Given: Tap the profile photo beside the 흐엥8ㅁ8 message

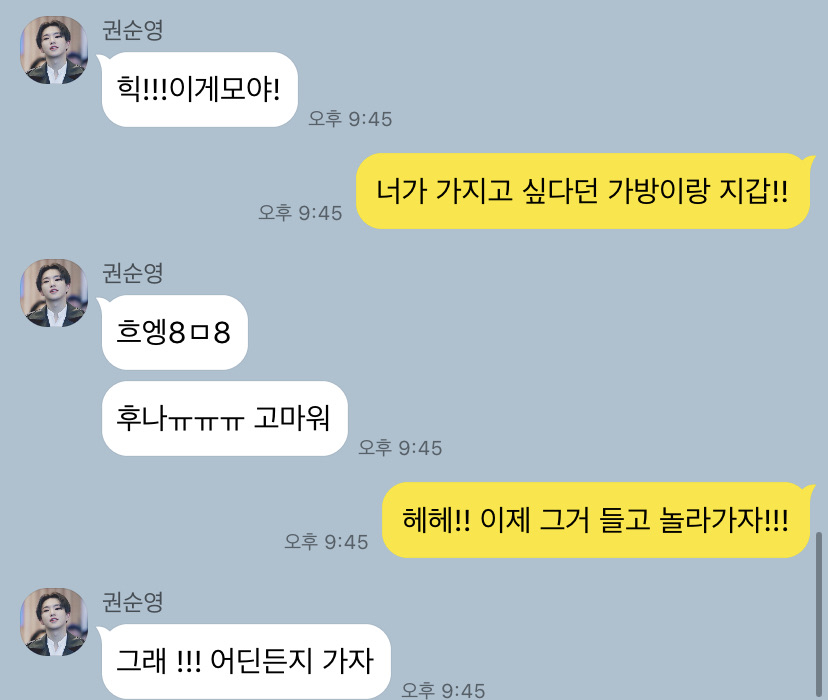Looking at the screenshot, I should (x=54, y=293).
